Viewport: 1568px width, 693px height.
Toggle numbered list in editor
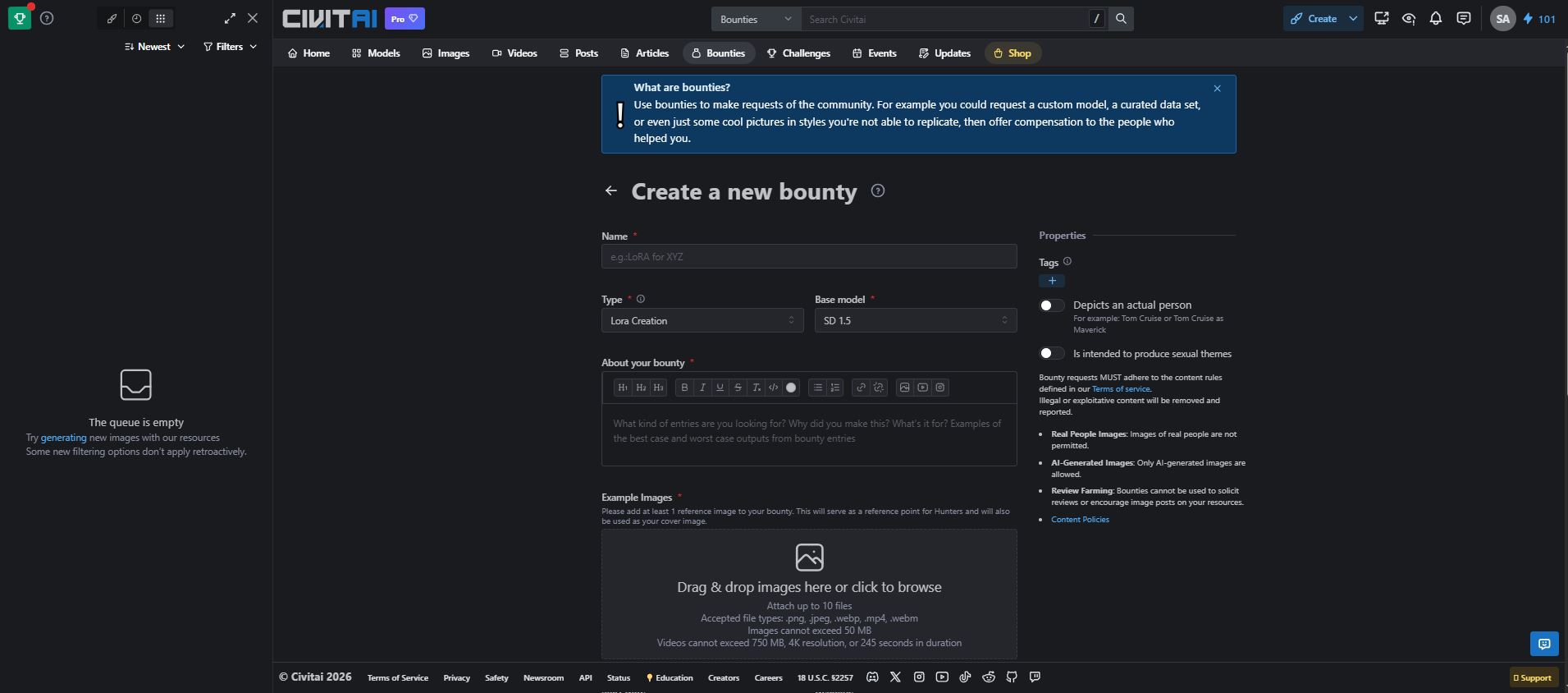tap(835, 388)
